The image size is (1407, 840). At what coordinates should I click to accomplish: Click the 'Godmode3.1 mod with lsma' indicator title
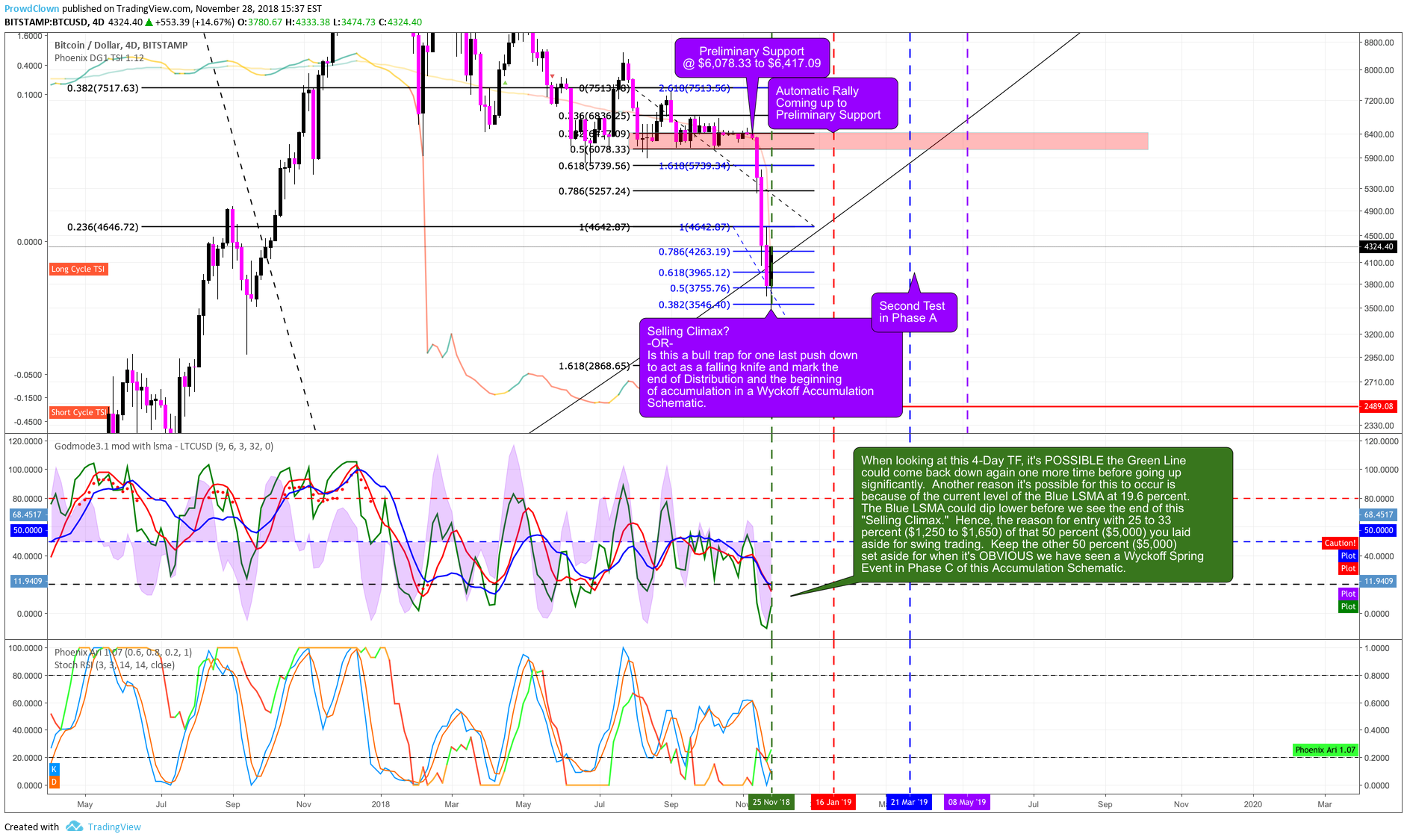(164, 446)
